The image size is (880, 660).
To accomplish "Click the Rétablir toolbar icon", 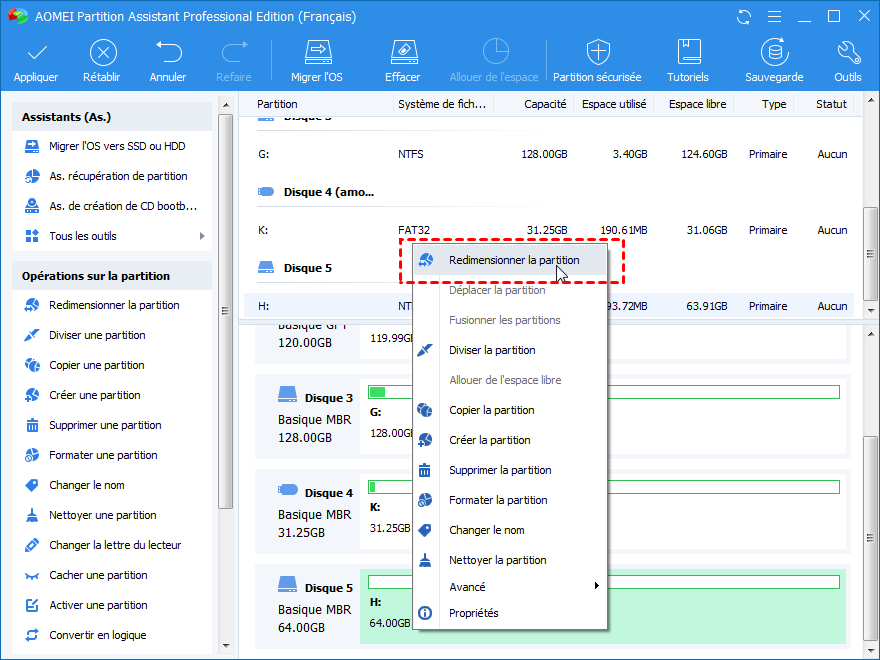I will [x=102, y=53].
